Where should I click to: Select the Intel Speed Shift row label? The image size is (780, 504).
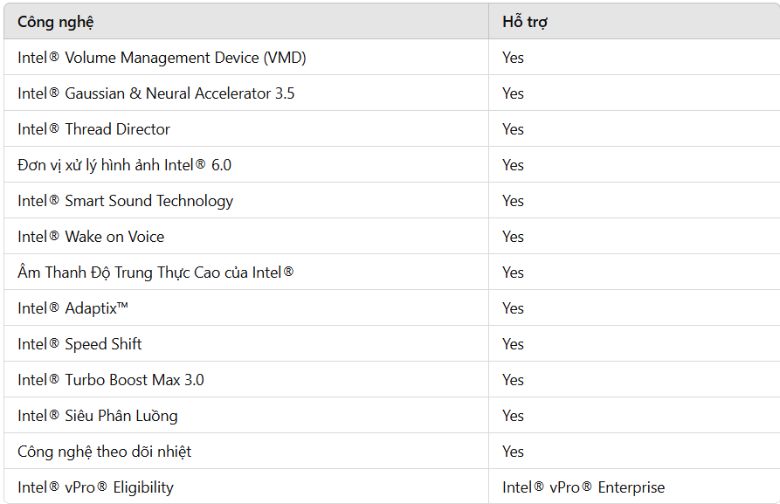click(79, 344)
